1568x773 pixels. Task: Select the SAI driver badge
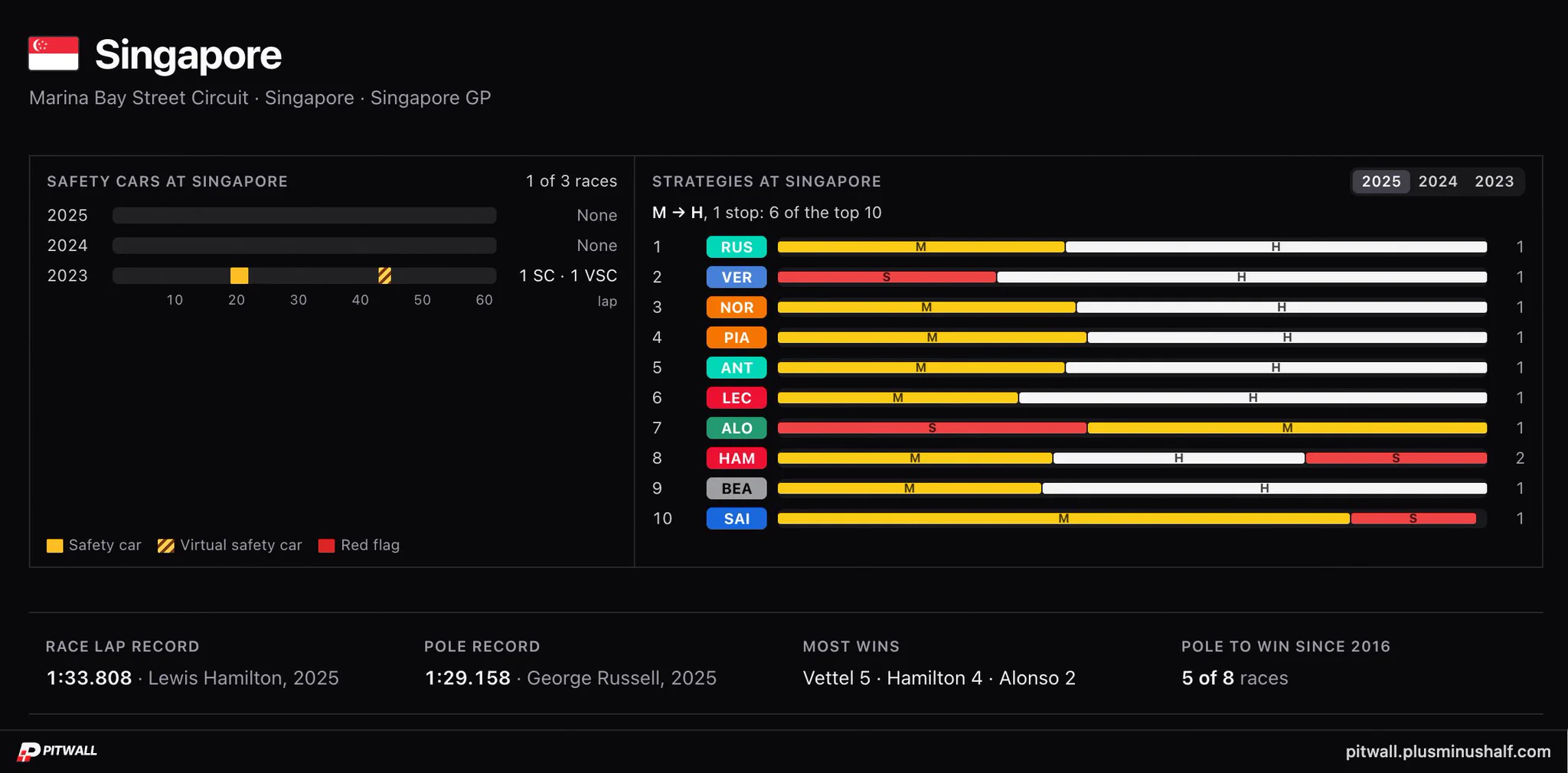[x=737, y=519]
